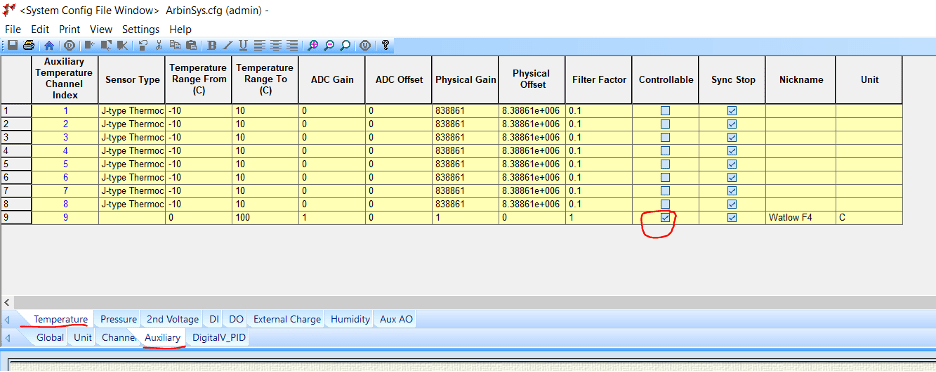
Task: Toggle Bold formatting icon
Action: tap(211, 45)
